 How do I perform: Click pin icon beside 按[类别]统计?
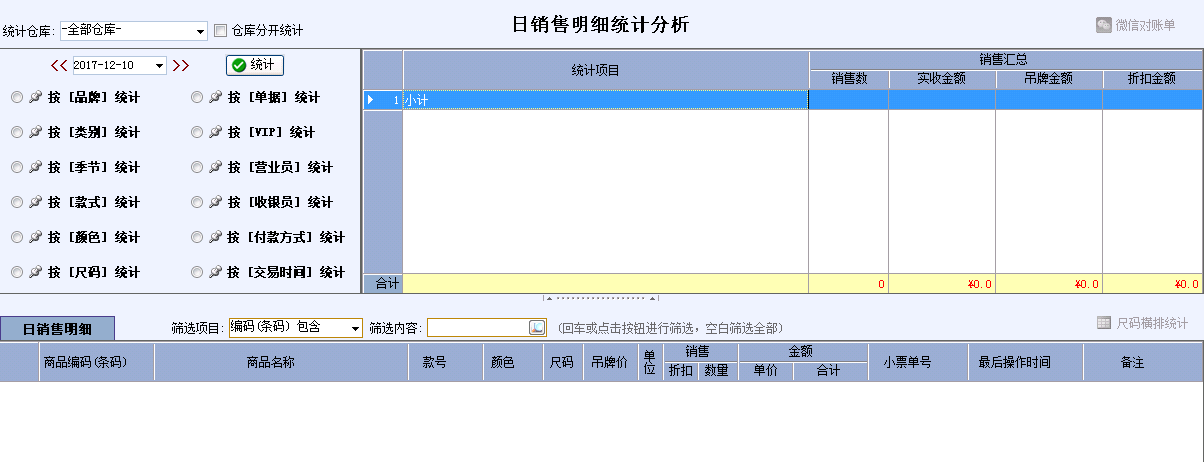click(x=35, y=132)
